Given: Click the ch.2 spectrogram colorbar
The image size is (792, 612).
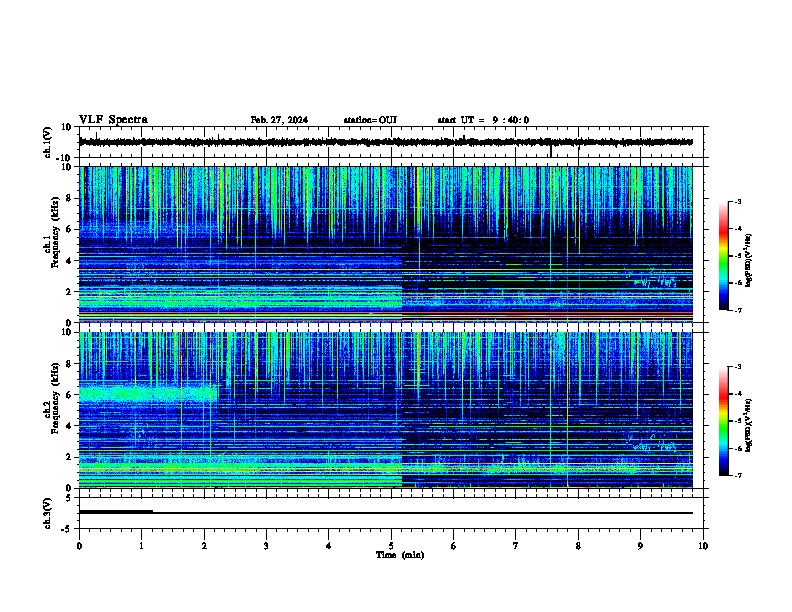Looking at the screenshot, I should [x=724, y=421].
